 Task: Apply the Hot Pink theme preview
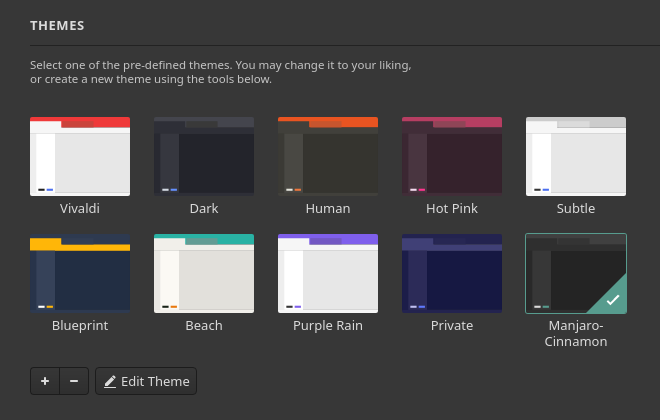click(452, 156)
